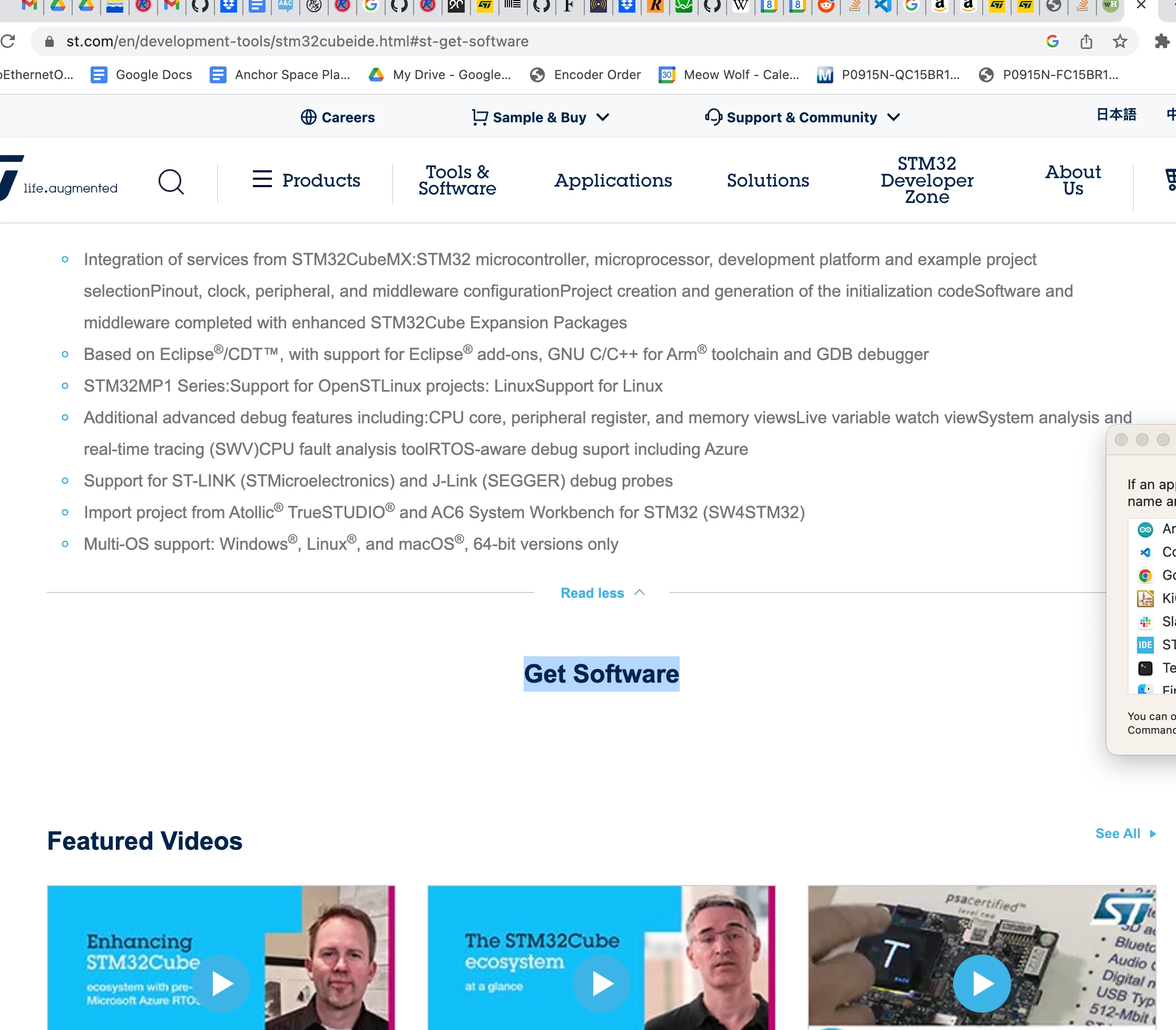
Task: Open site search with magnifier icon
Action: coord(171,182)
